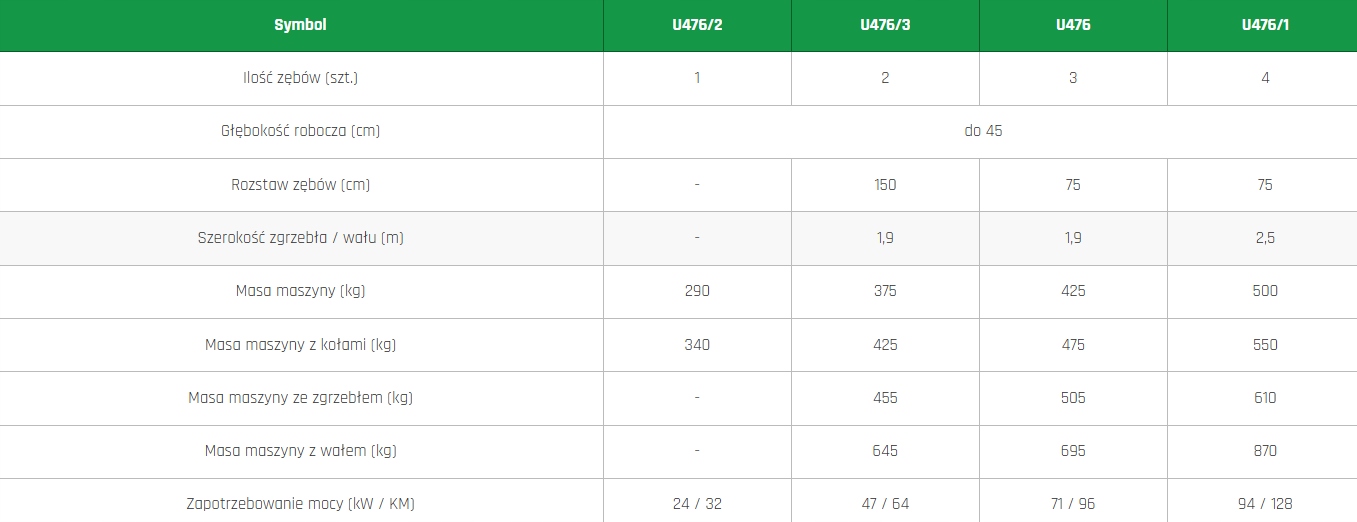The image size is (1357, 522).
Task: Click the Symbol column header
Action: tap(300, 25)
